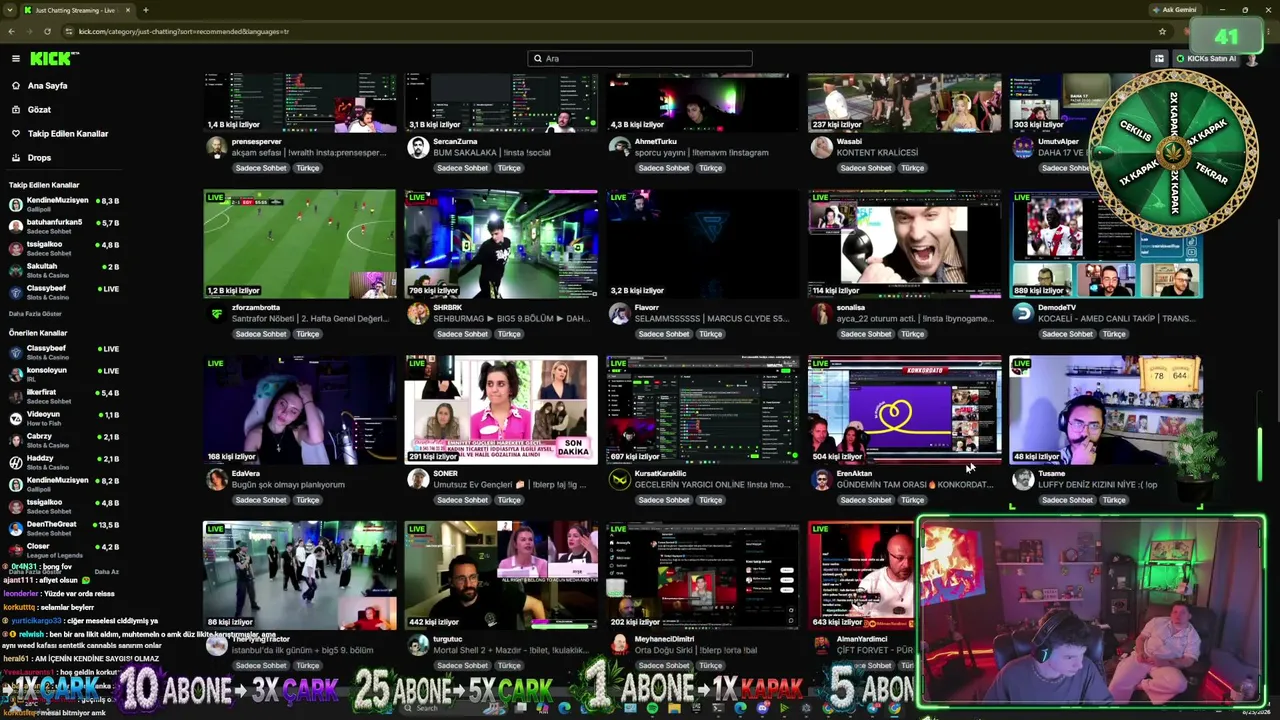Open sonalisa's stream thumbnail
1280x720 pixels.
(904, 244)
